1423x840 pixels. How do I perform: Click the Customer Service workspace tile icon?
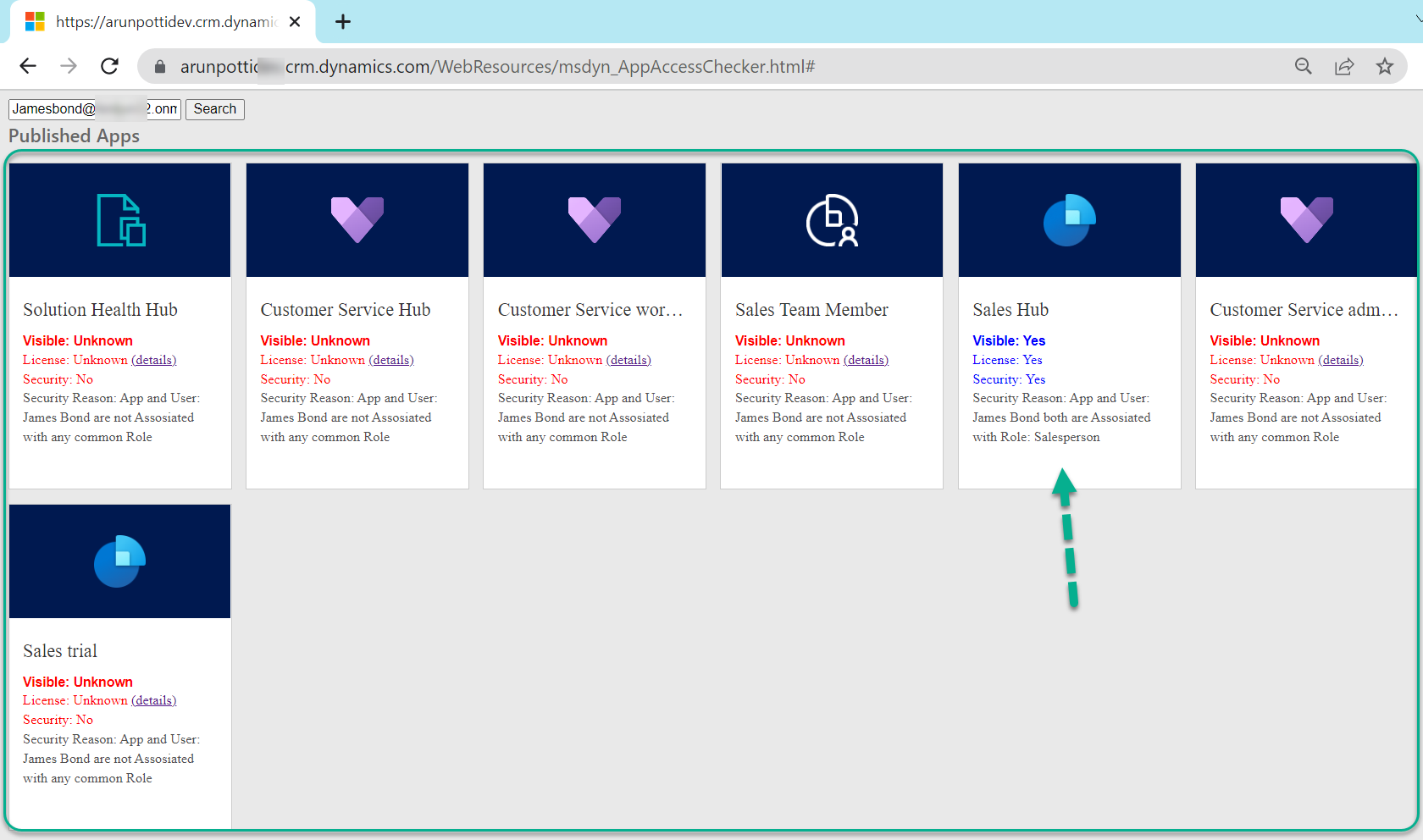[594, 219]
